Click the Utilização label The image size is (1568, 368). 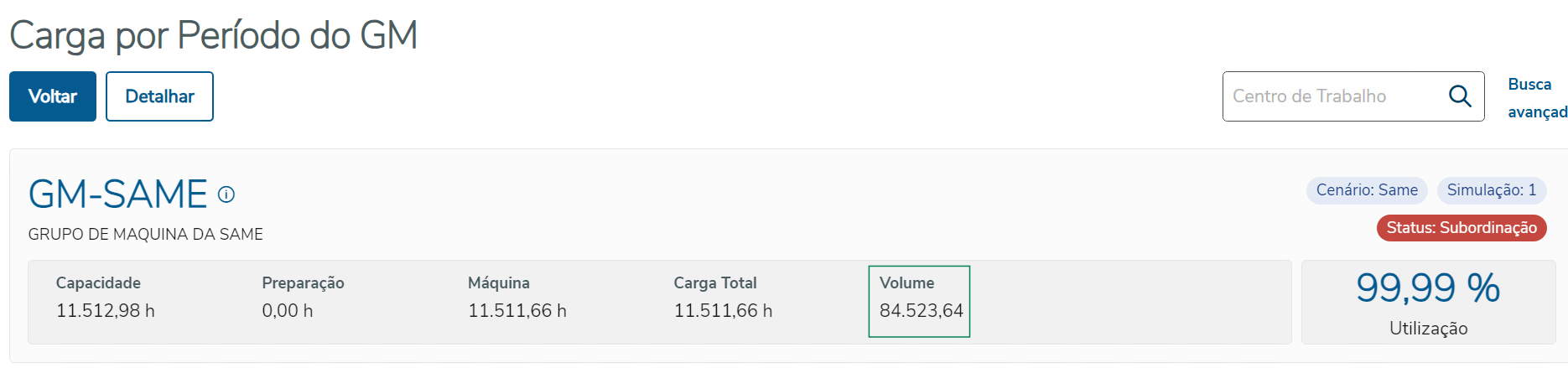(x=1428, y=329)
